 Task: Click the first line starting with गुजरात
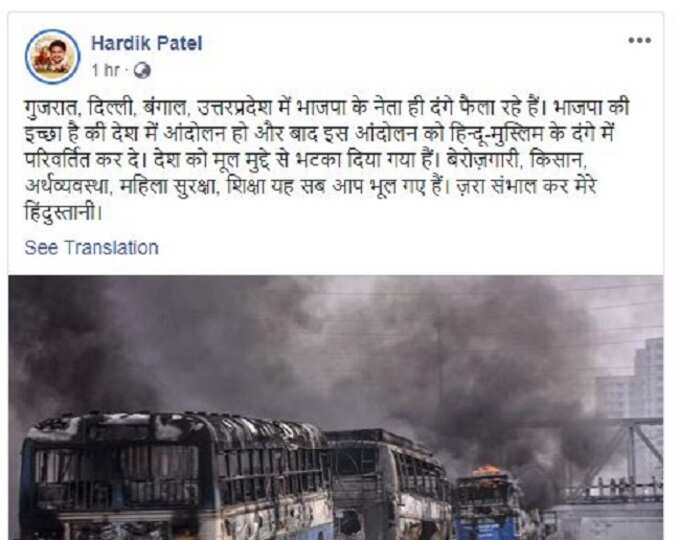pos(327,108)
